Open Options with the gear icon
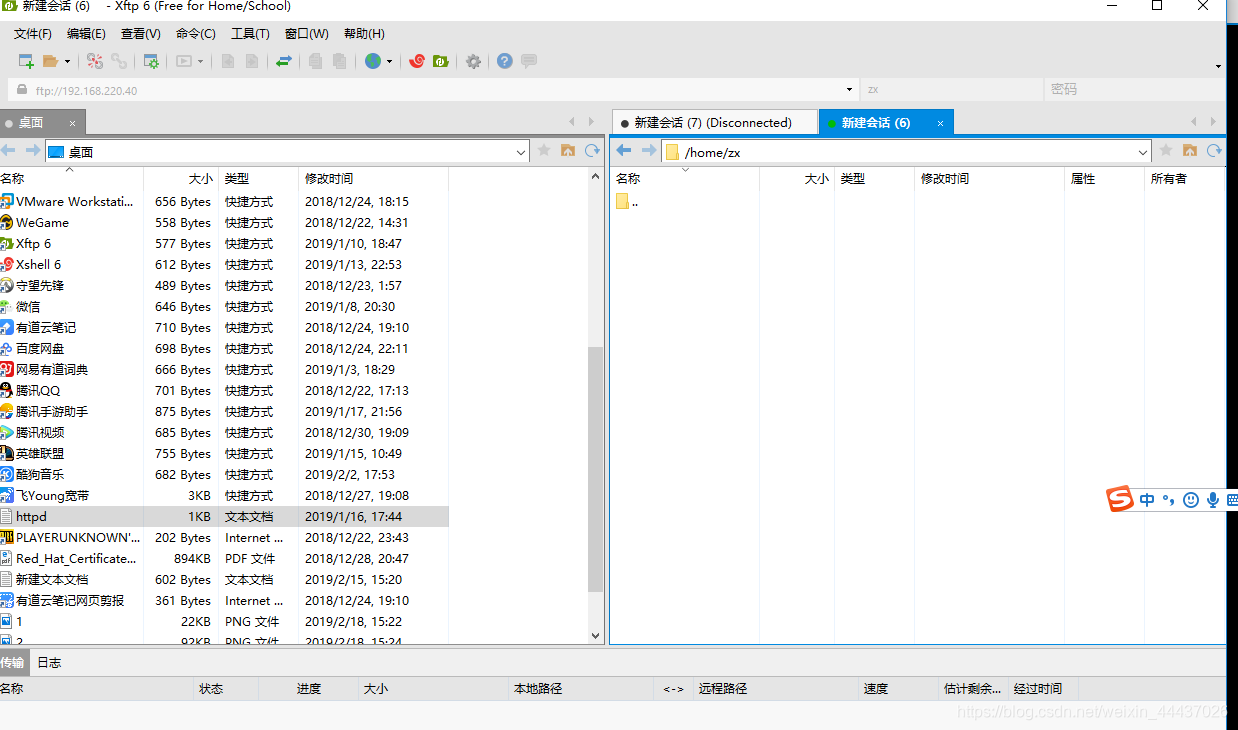The width and height of the screenshot is (1238, 730). click(x=473, y=61)
